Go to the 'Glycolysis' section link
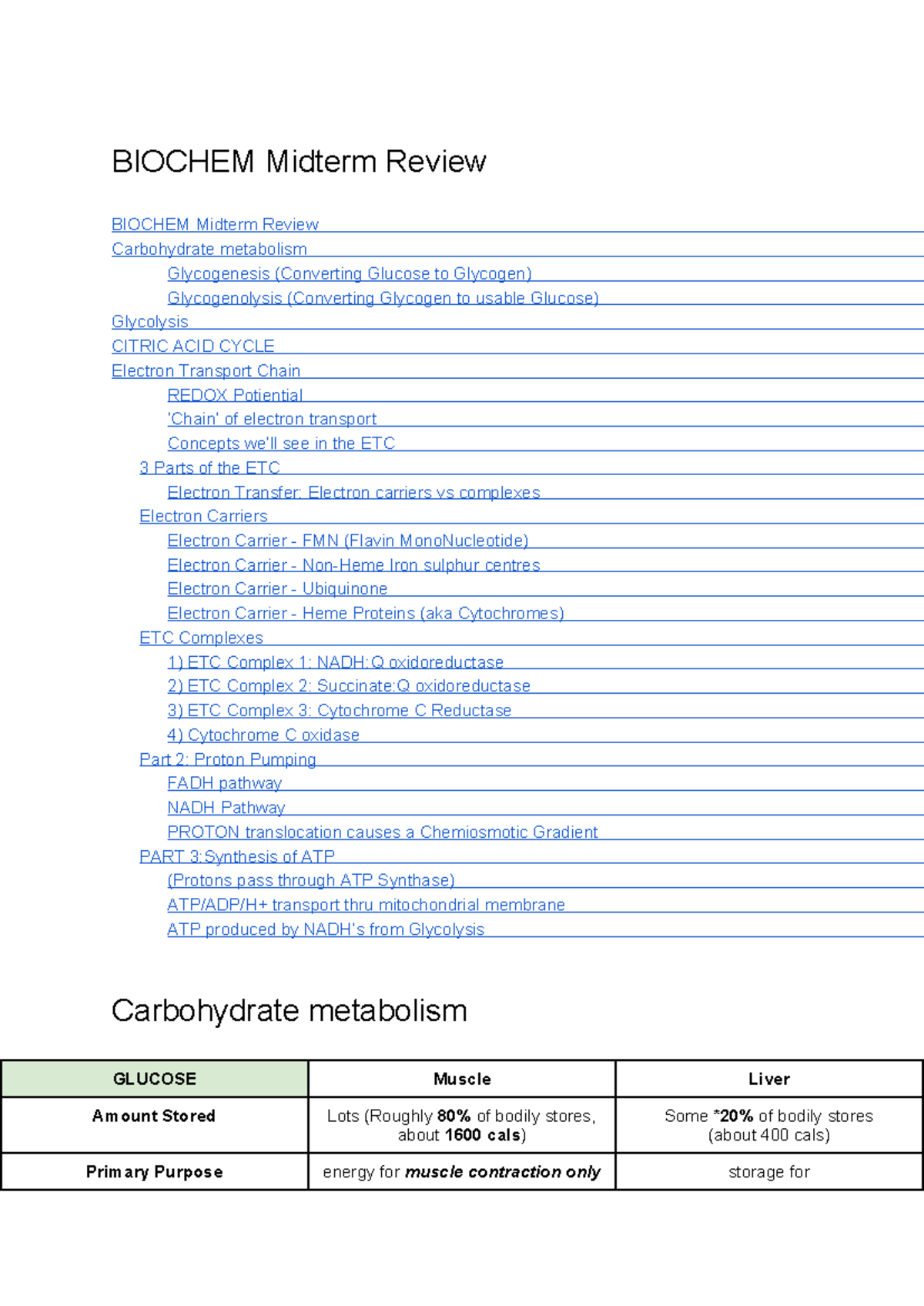The image size is (924, 1306). pos(150,322)
